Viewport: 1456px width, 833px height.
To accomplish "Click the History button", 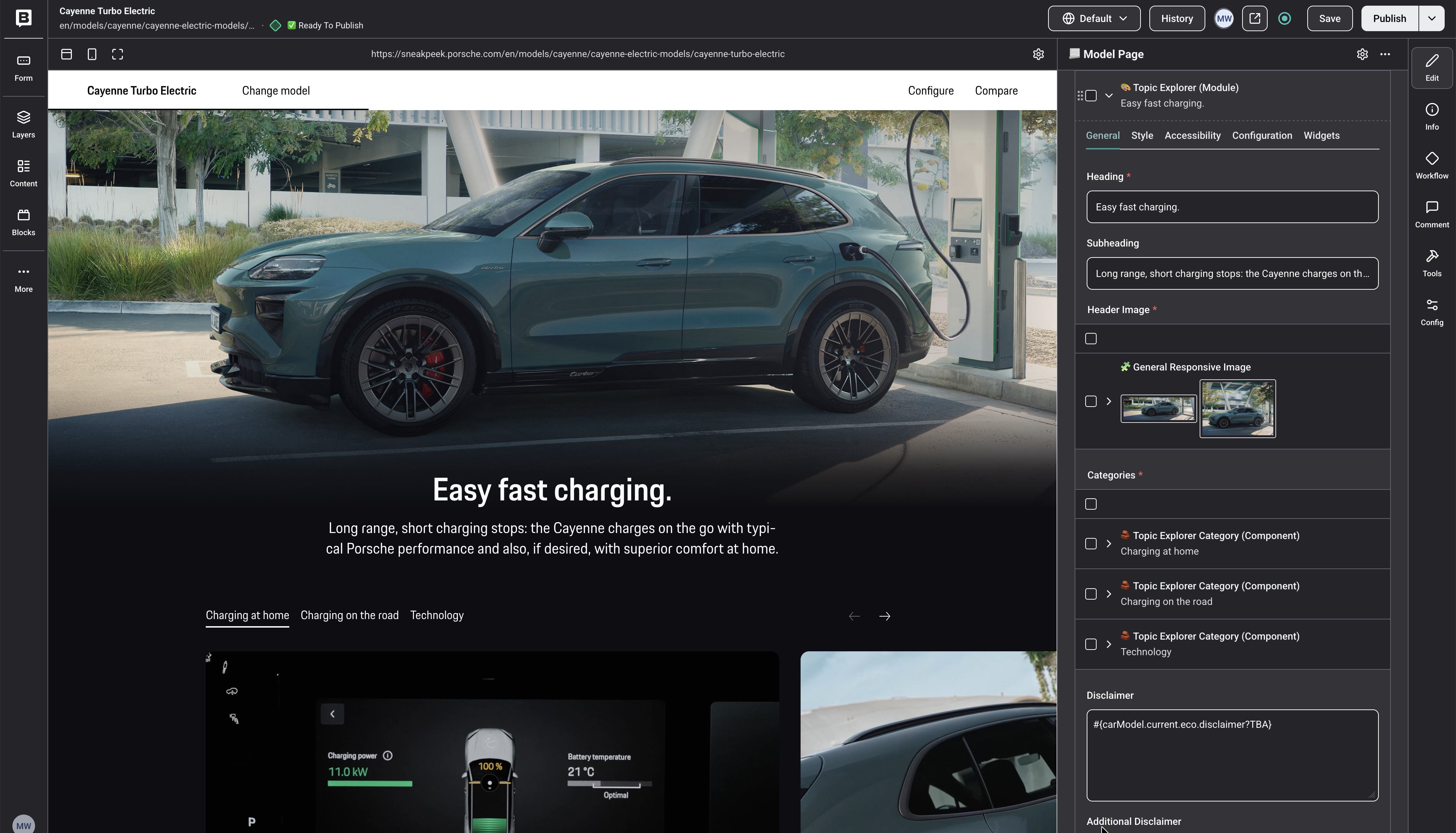I will pos(1176,18).
